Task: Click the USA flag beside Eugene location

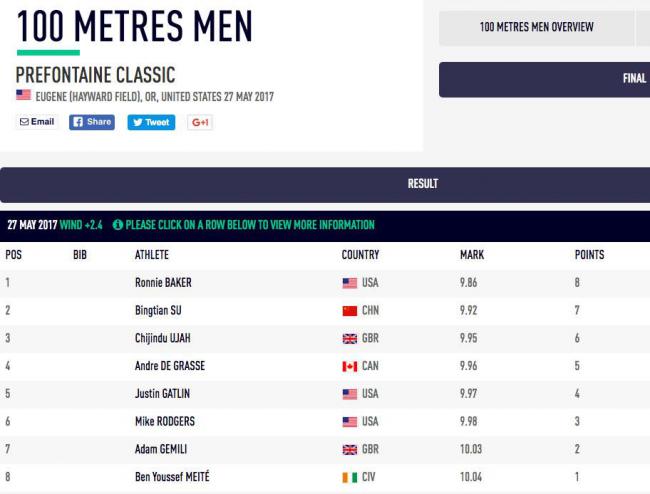Action: click(23, 95)
